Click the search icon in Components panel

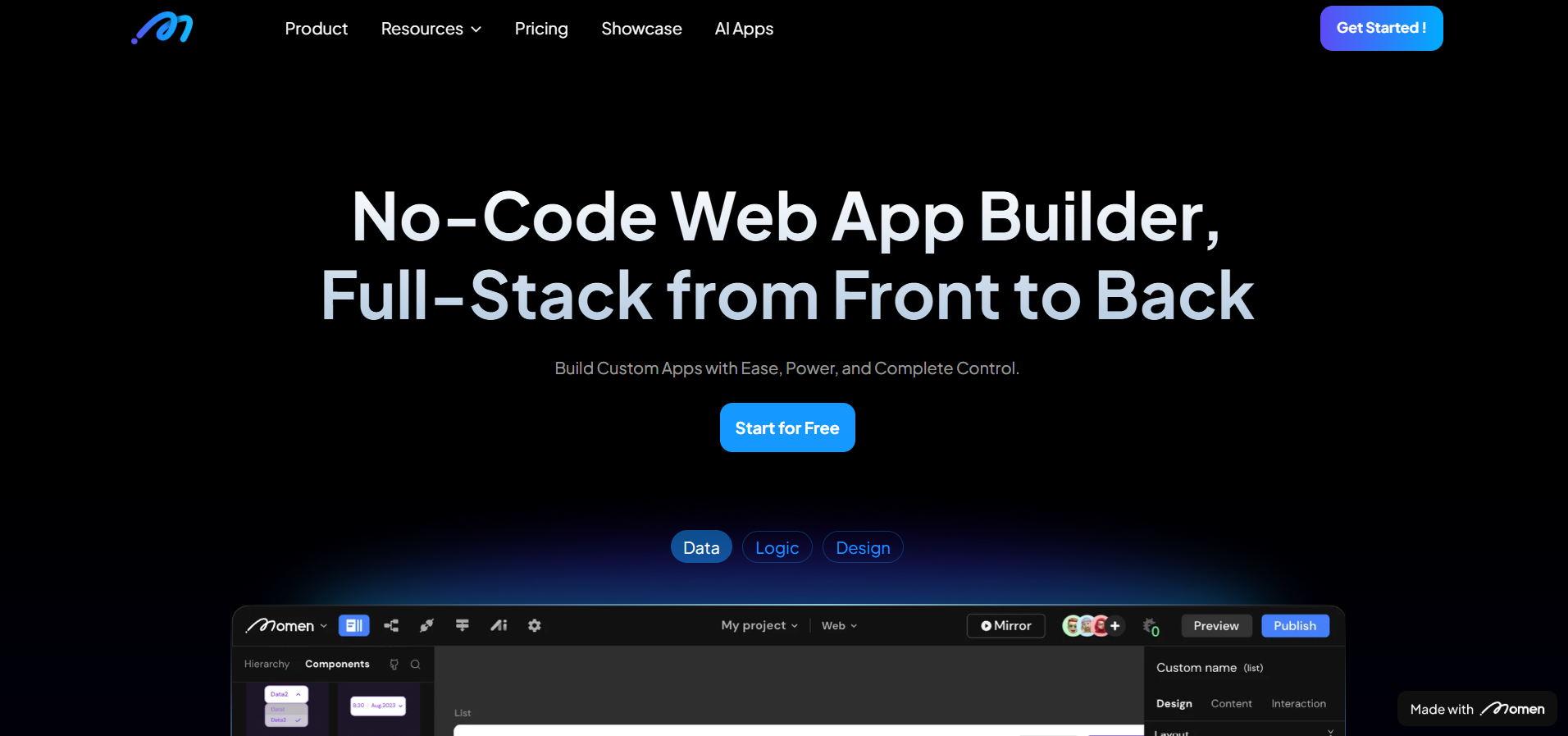tap(416, 665)
